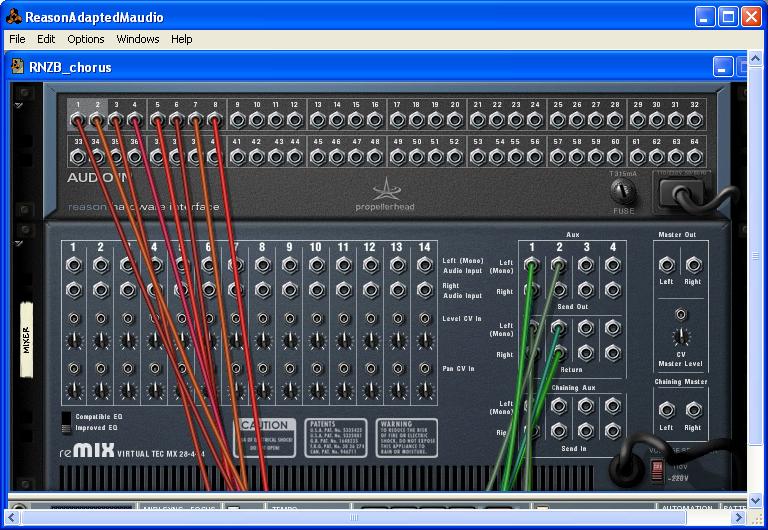
Task: Minimize the RNZB_chorus document window
Action: pos(723,67)
